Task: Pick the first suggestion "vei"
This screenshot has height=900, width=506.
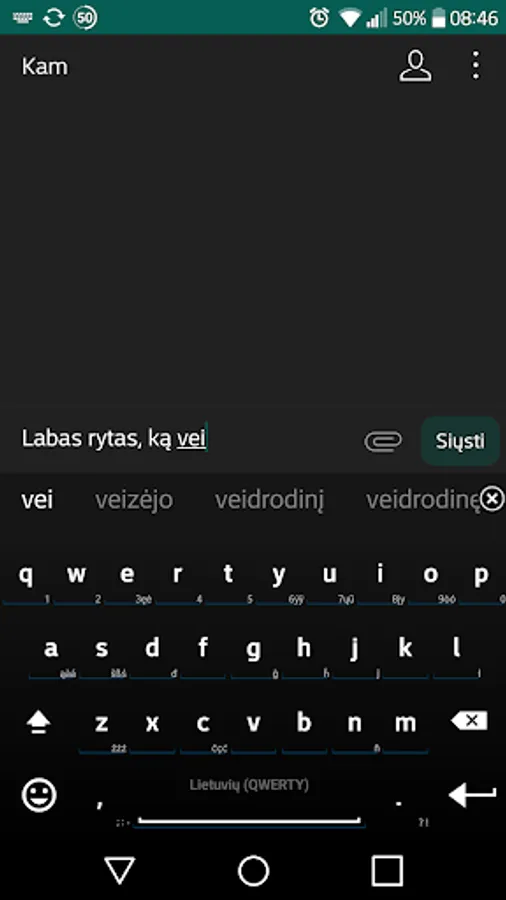Action: 37,500
